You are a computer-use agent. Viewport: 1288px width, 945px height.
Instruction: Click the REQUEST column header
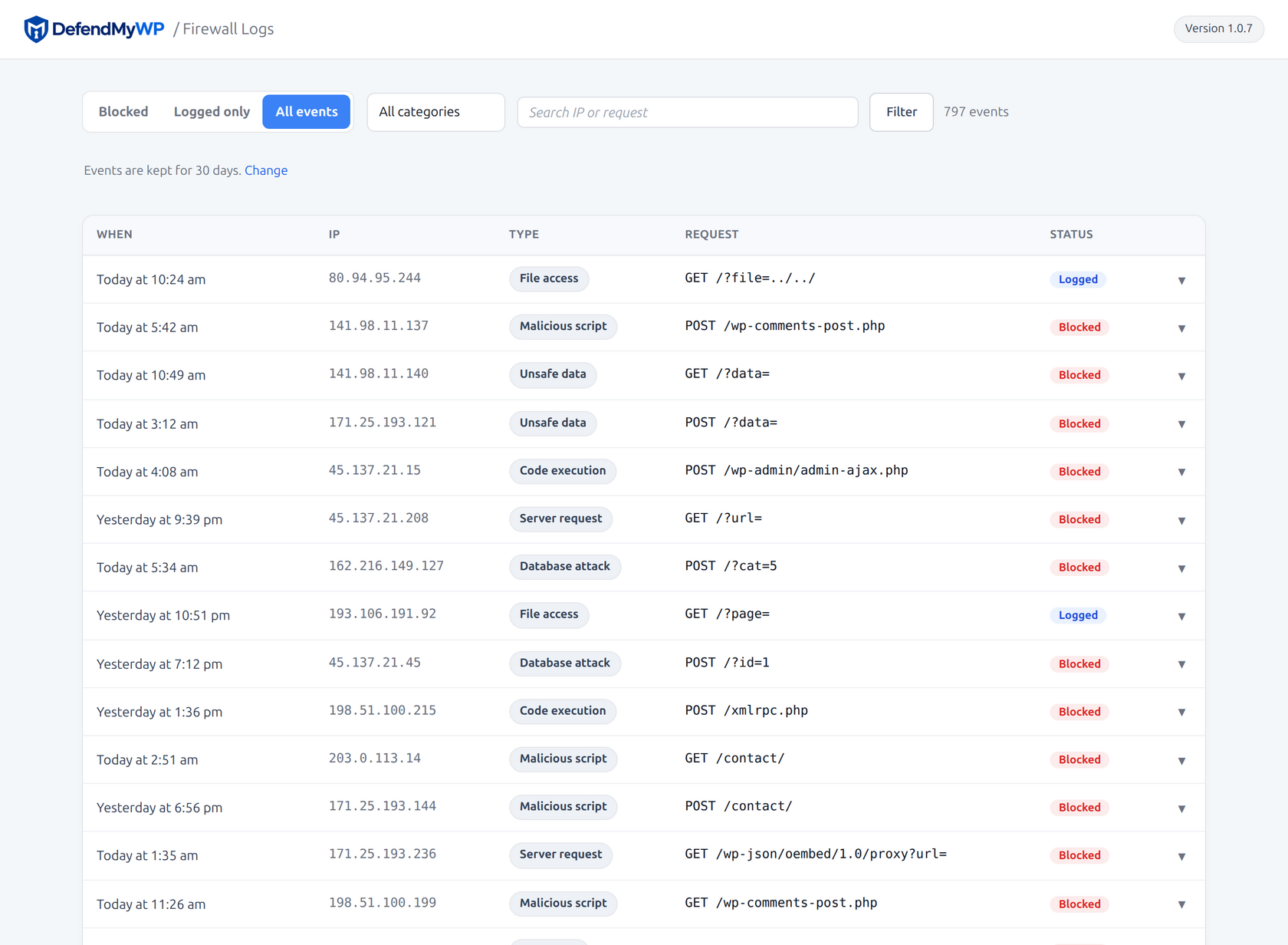(x=711, y=235)
